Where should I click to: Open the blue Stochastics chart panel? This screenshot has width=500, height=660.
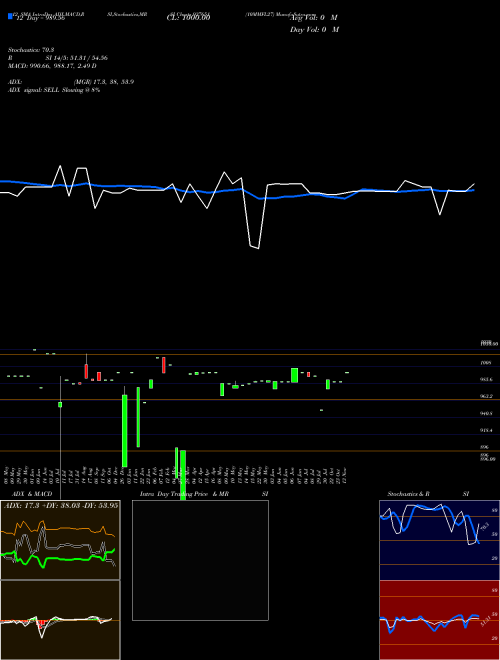pyautogui.click(x=439, y=540)
